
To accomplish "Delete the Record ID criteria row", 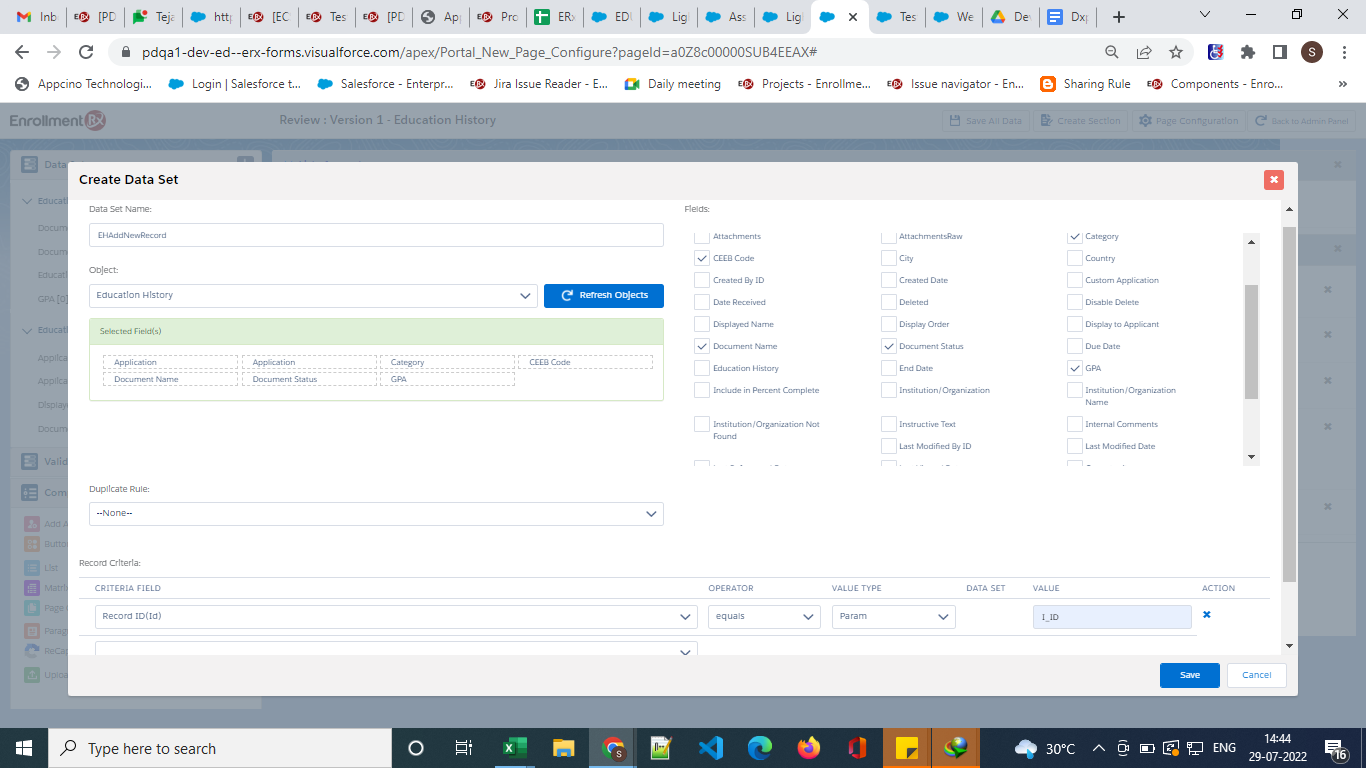I will (x=1206, y=615).
